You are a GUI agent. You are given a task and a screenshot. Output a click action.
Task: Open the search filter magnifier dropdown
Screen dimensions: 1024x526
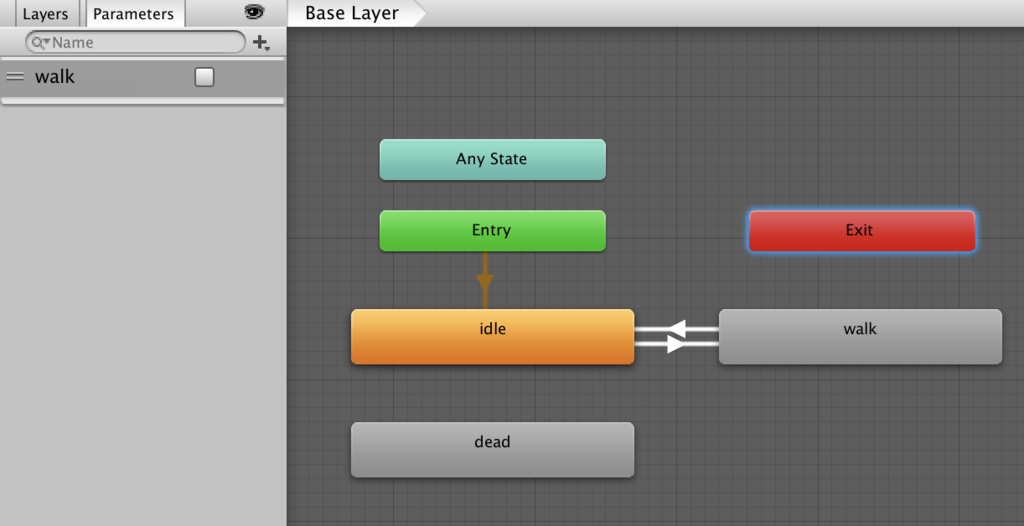[x=40, y=42]
